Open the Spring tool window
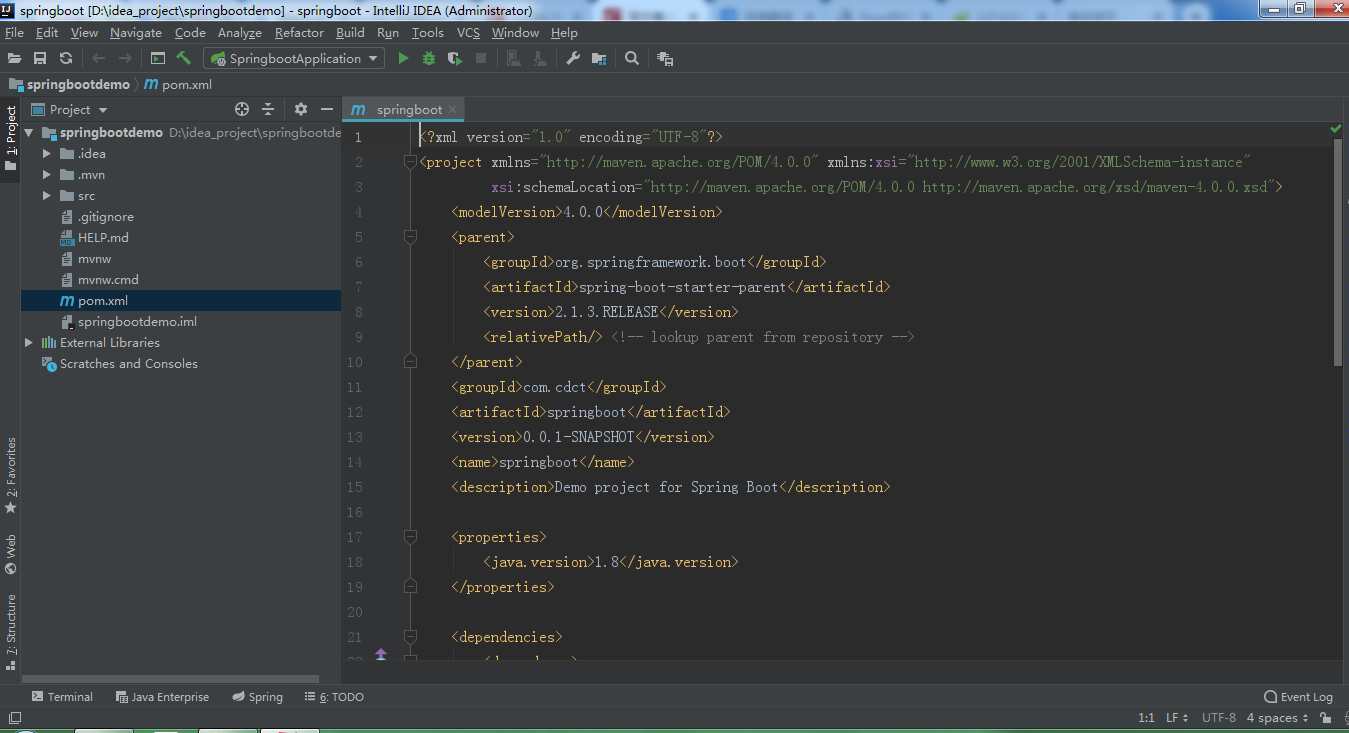 click(x=258, y=697)
